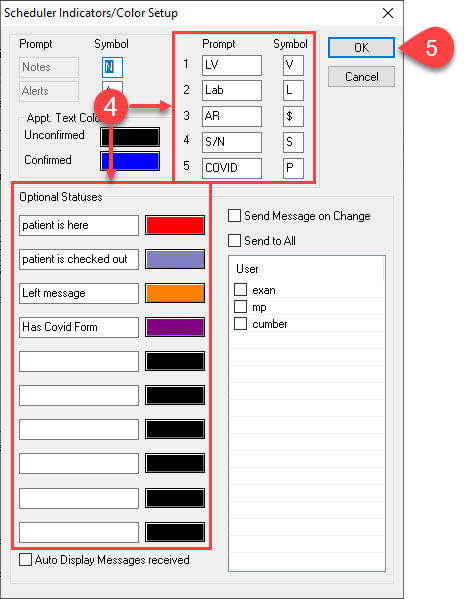Select the exan user checkbox

pos(240,290)
